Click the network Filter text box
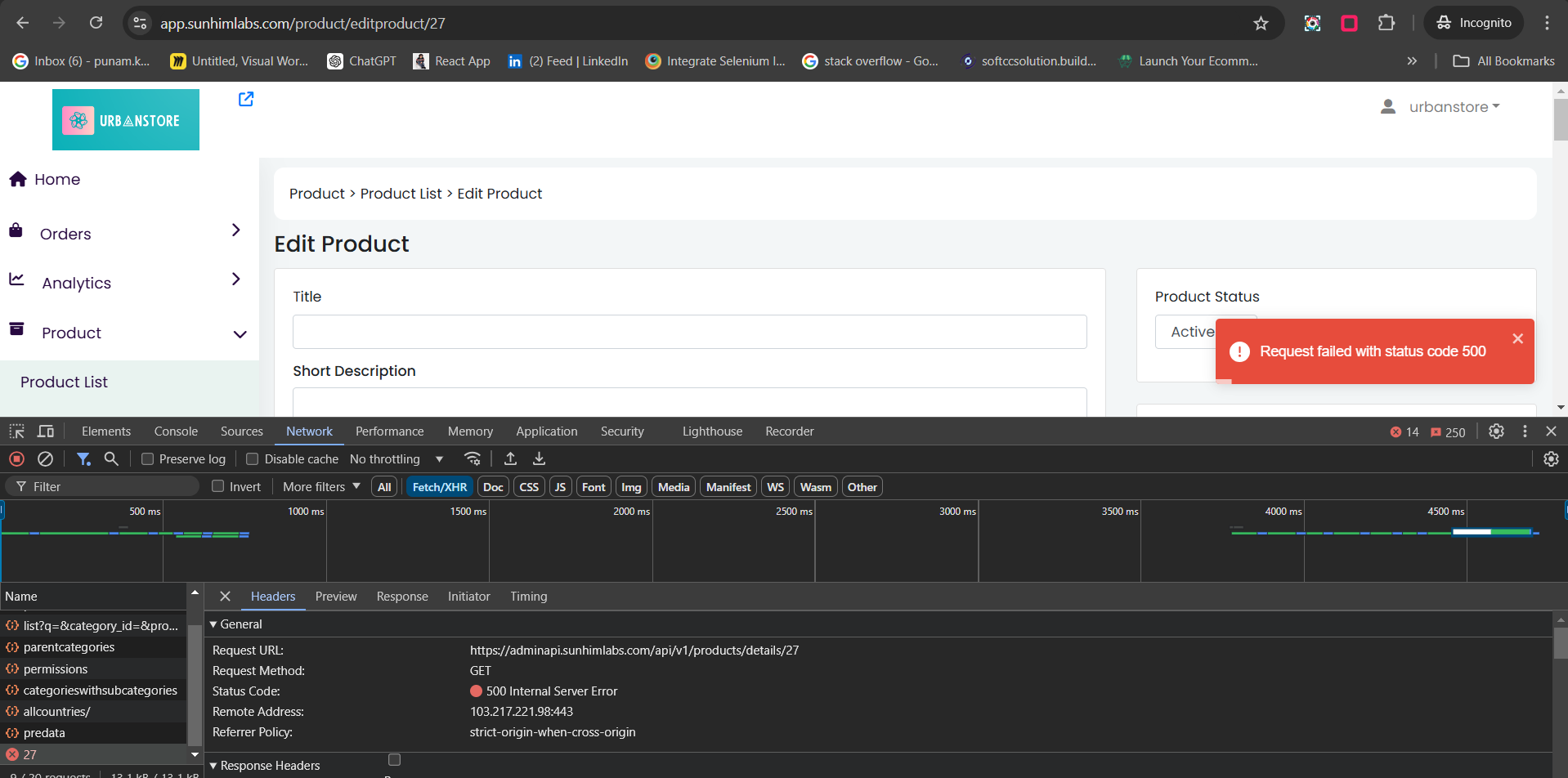 (102, 487)
